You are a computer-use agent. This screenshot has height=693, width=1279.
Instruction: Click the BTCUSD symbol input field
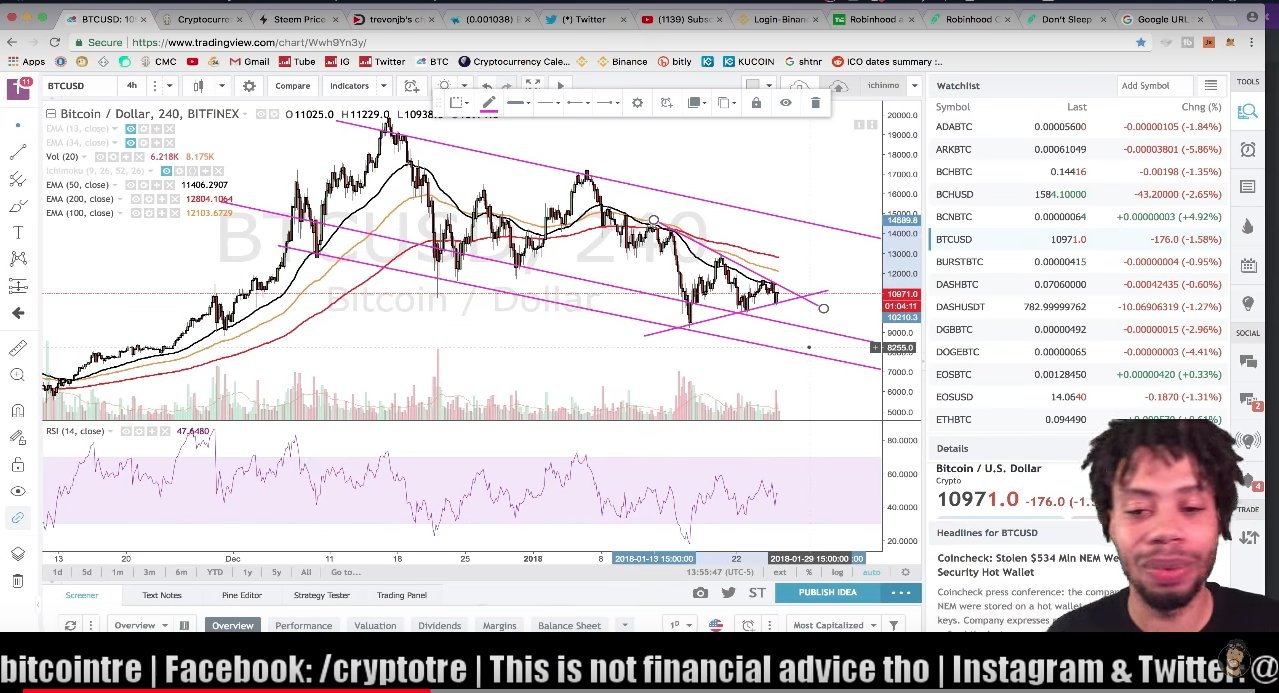tap(78, 86)
